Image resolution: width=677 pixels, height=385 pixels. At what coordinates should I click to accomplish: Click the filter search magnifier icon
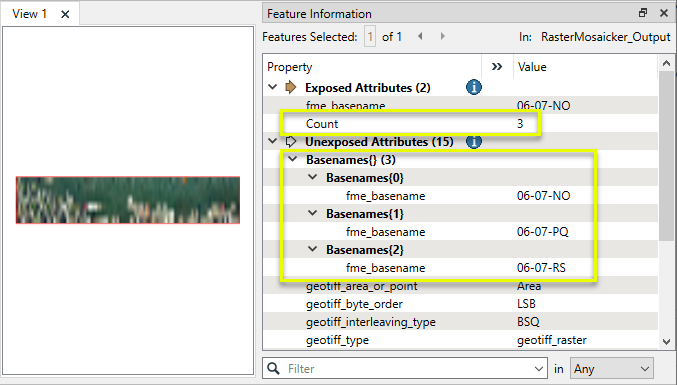tap(273, 369)
